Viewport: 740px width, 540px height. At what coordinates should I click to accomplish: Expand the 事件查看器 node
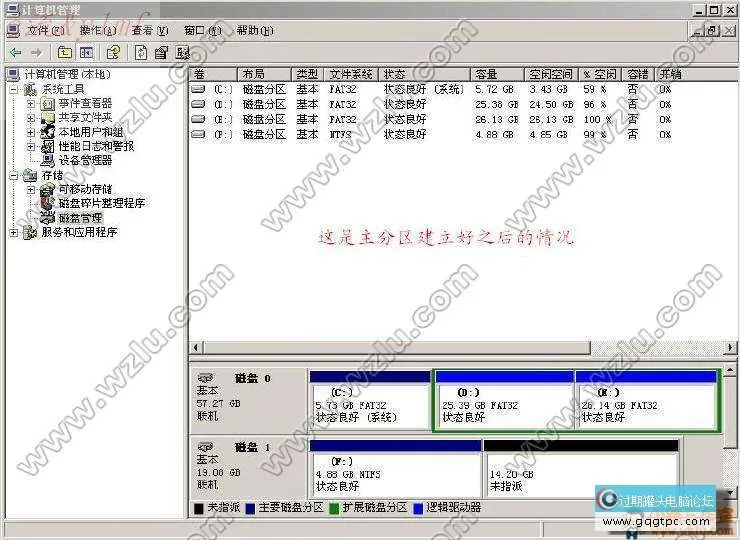point(31,103)
